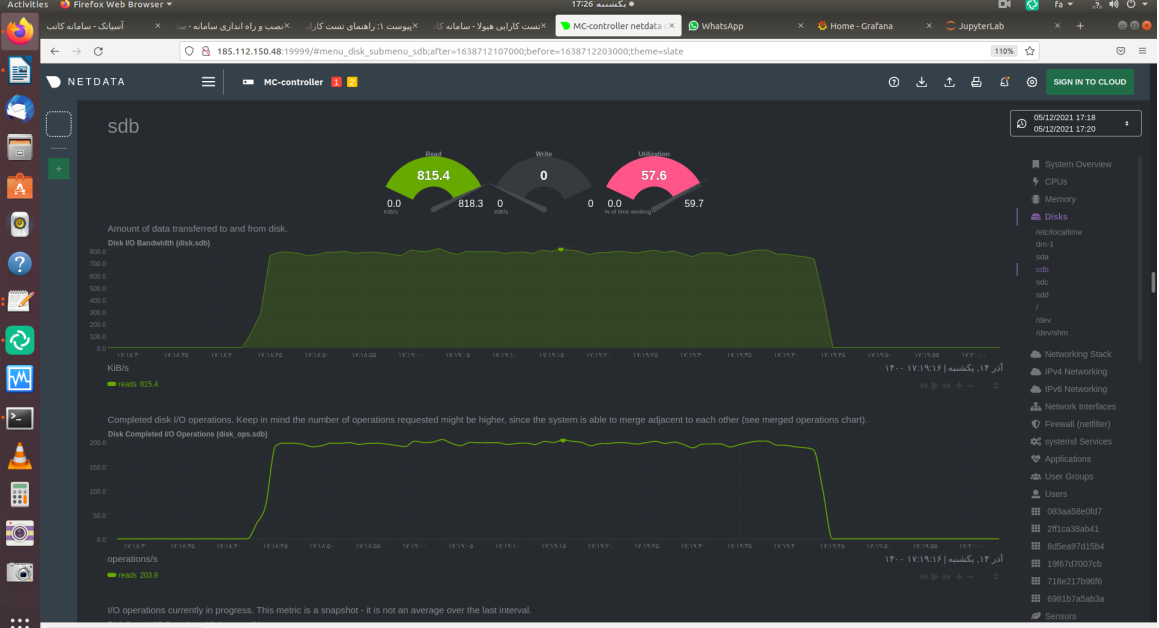Open MC-controller node selector
The height and width of the screenshot is (628, 1159).
pyautogui.click(x=293, y=82)
